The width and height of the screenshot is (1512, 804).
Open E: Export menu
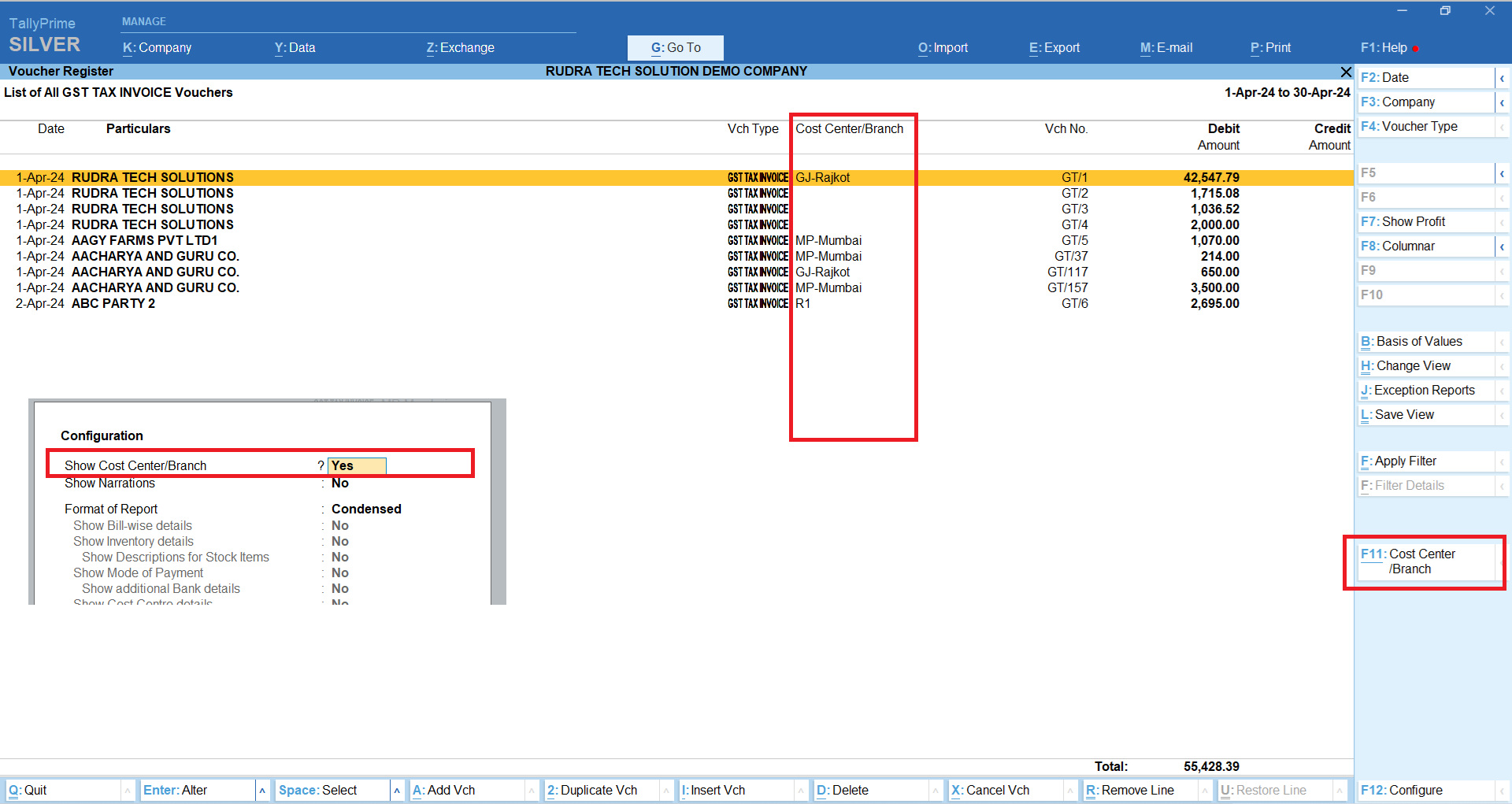pyautogui.click(x=1054, y=47)
